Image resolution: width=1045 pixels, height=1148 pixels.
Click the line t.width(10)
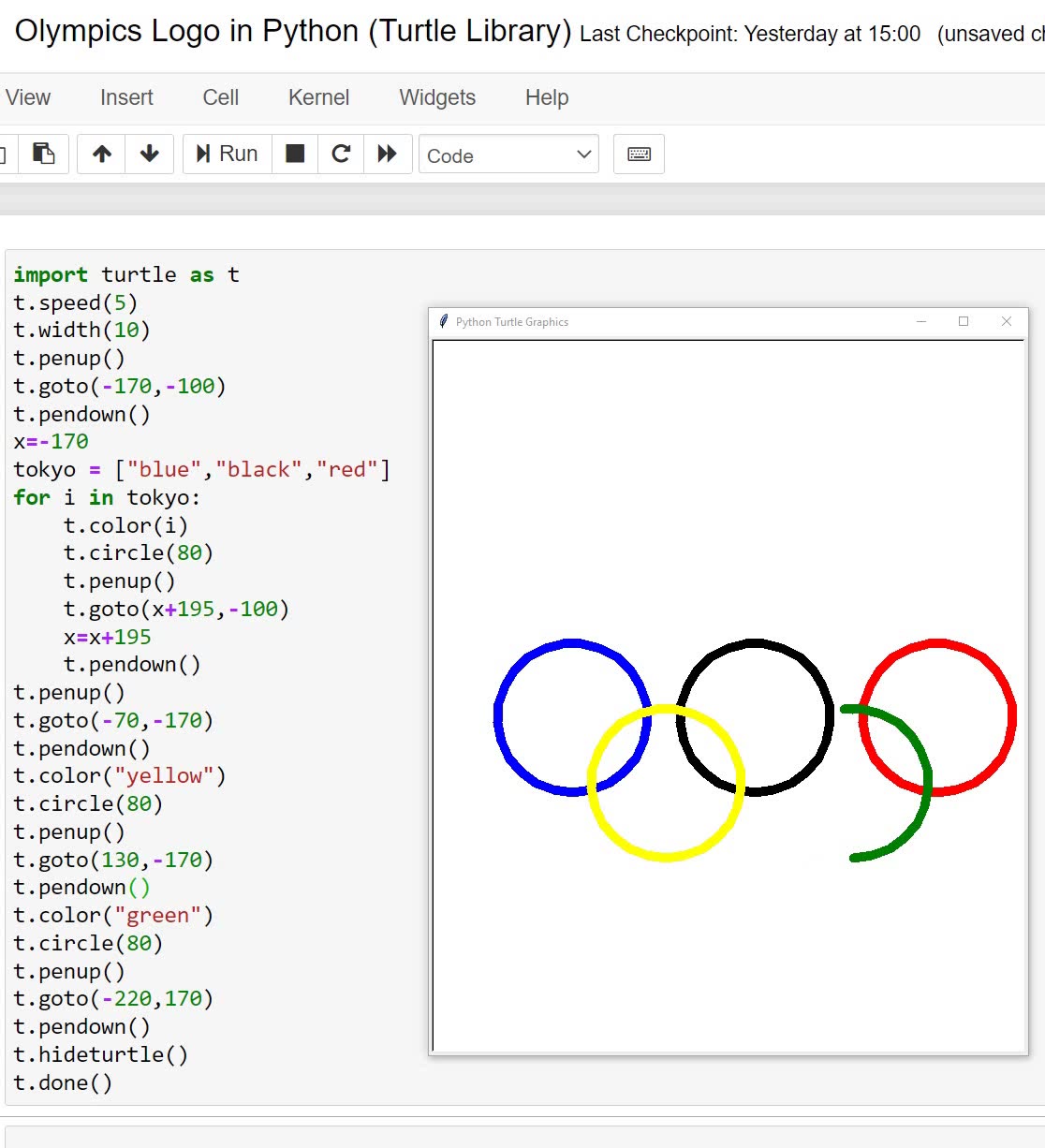[81, 330]
